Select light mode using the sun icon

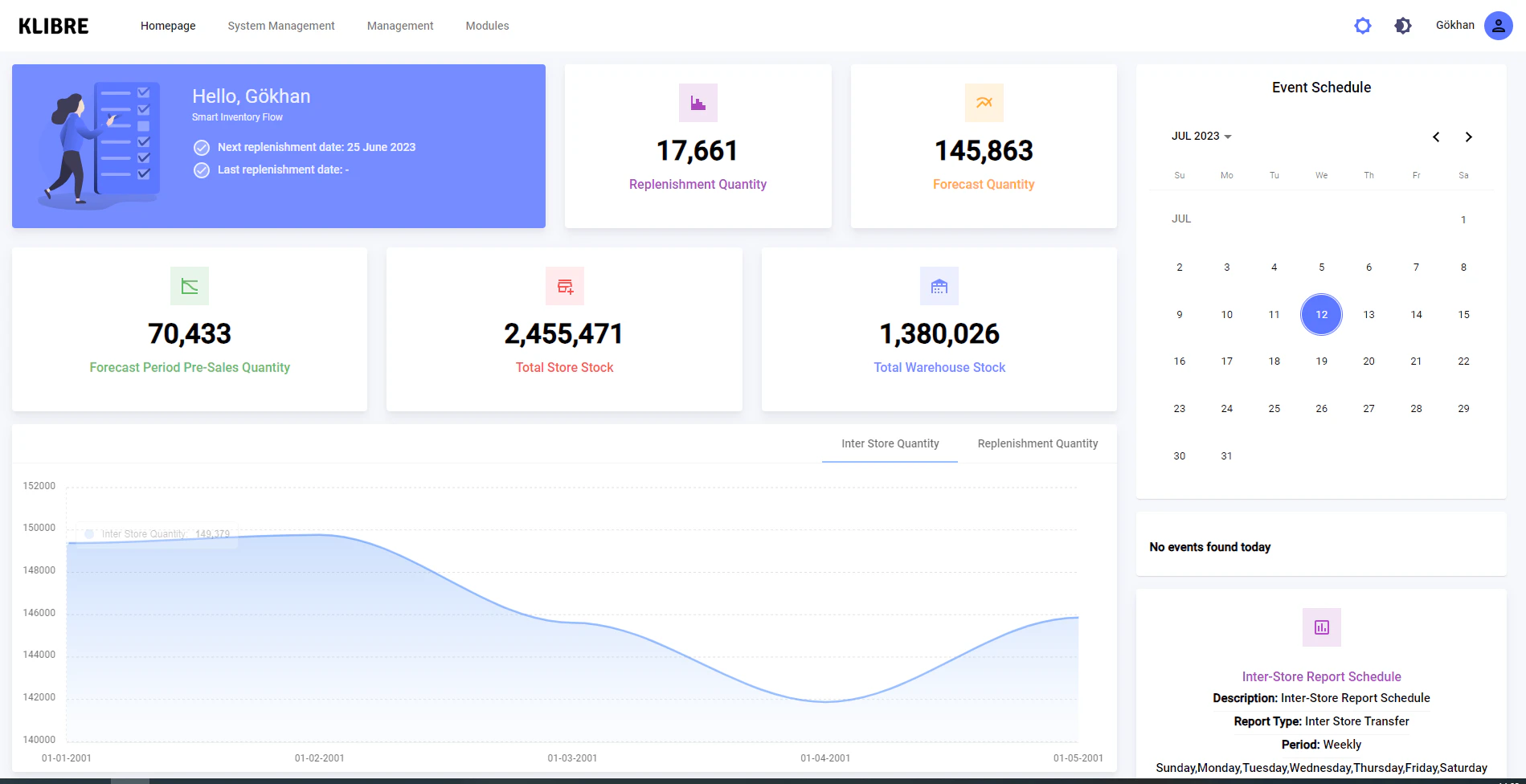pos(1363,25)
